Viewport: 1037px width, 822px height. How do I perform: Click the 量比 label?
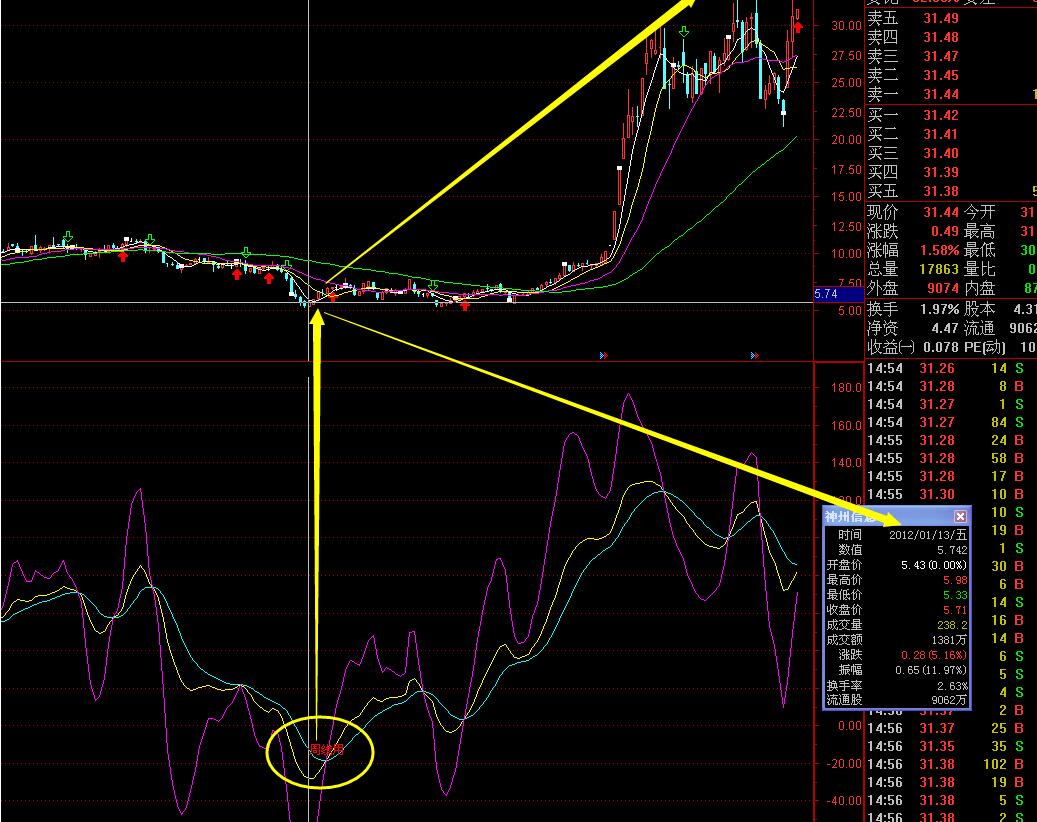pyautogui.click(x=979, y=270)
